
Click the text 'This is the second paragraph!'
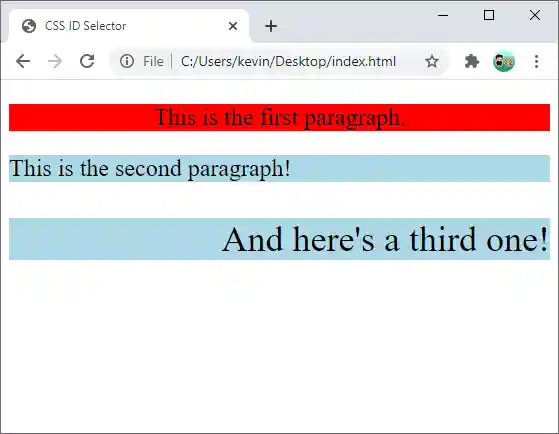[150, 168]
